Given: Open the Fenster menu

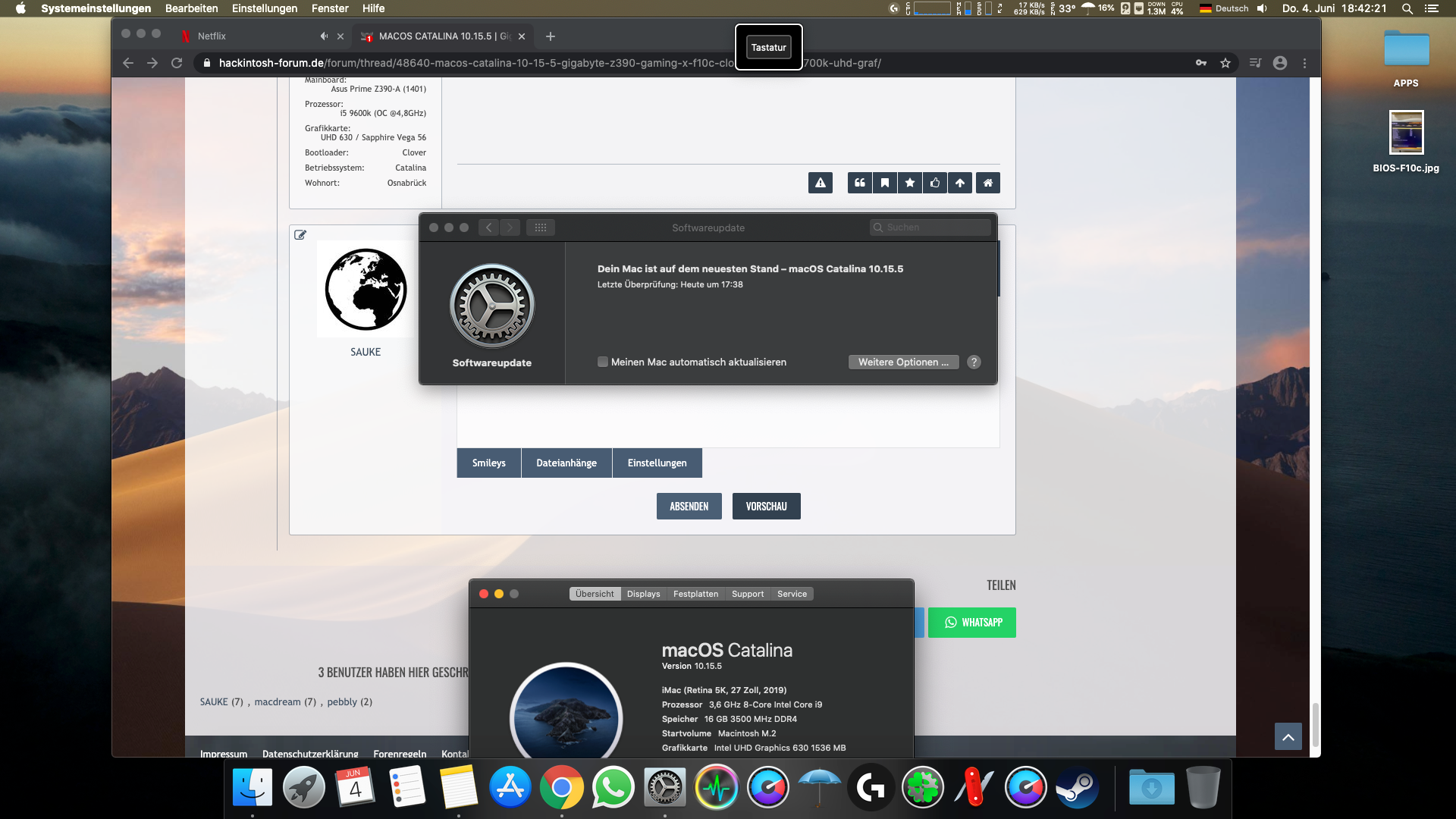Looking at the screenshot, I should coord(330,8).
